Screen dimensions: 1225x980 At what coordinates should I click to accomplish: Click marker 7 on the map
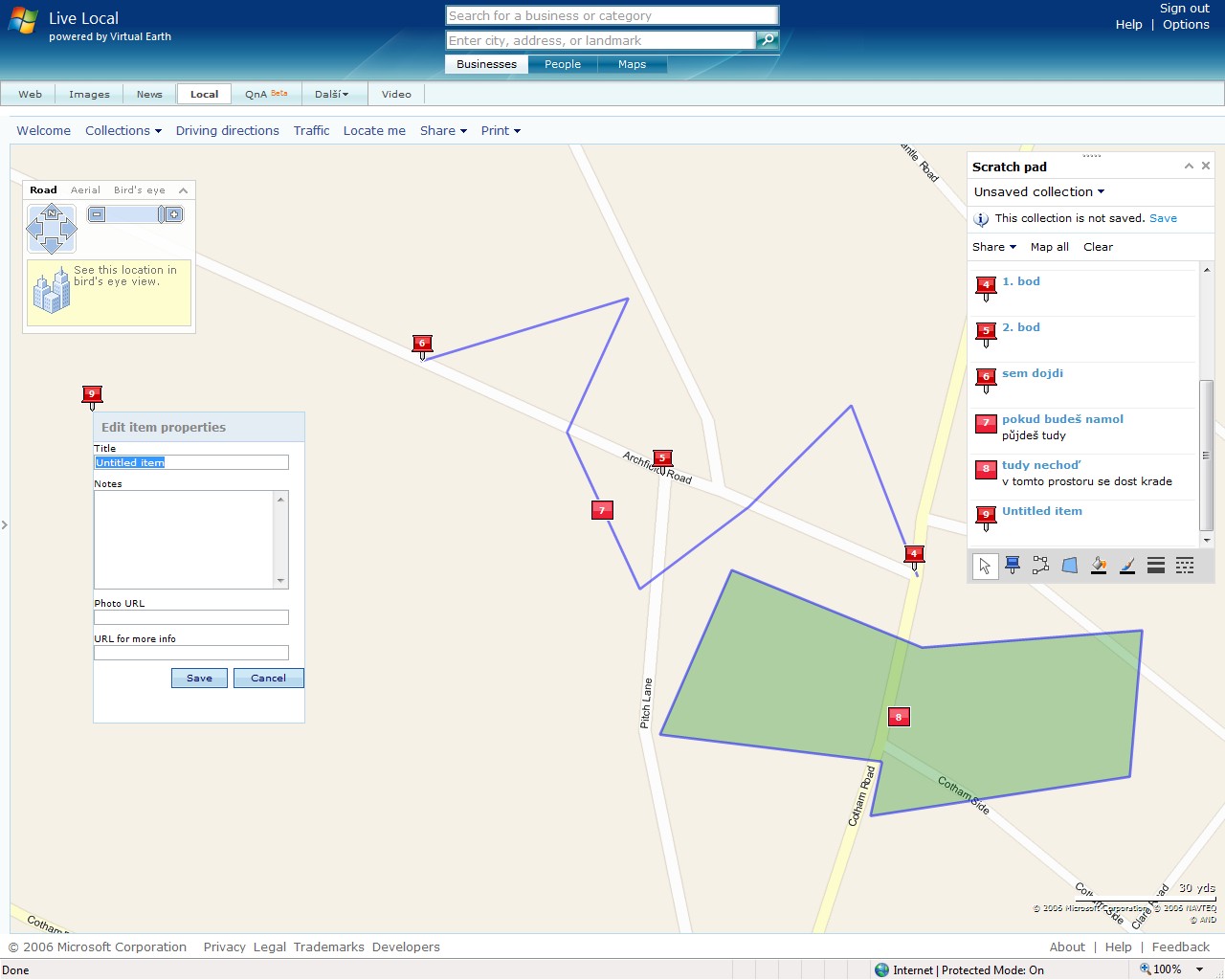coord(602,510)
